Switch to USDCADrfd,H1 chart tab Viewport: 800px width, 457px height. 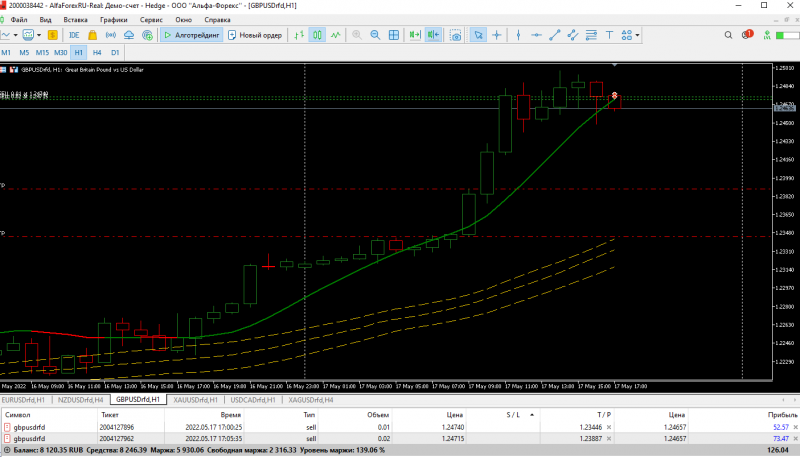pyautogui.click(x=253, y=400)
